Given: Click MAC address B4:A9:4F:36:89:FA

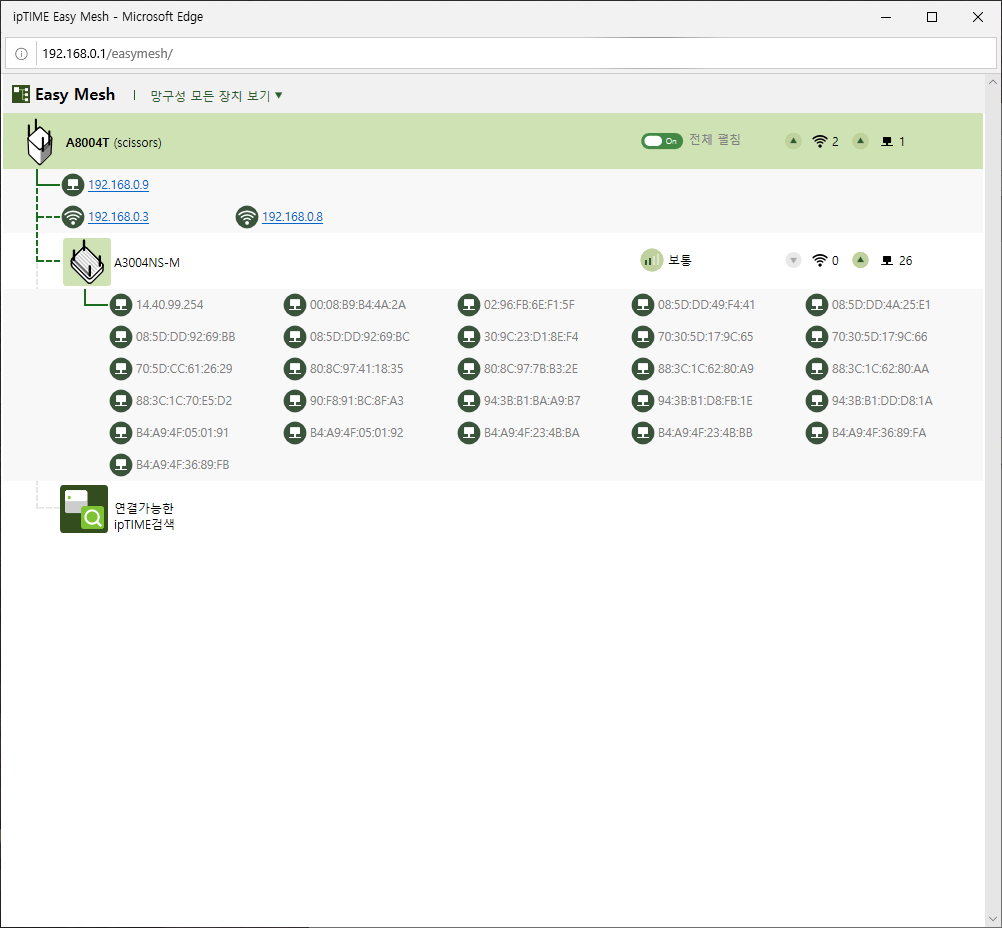Looking at the screenshot, I should (879, 433).
